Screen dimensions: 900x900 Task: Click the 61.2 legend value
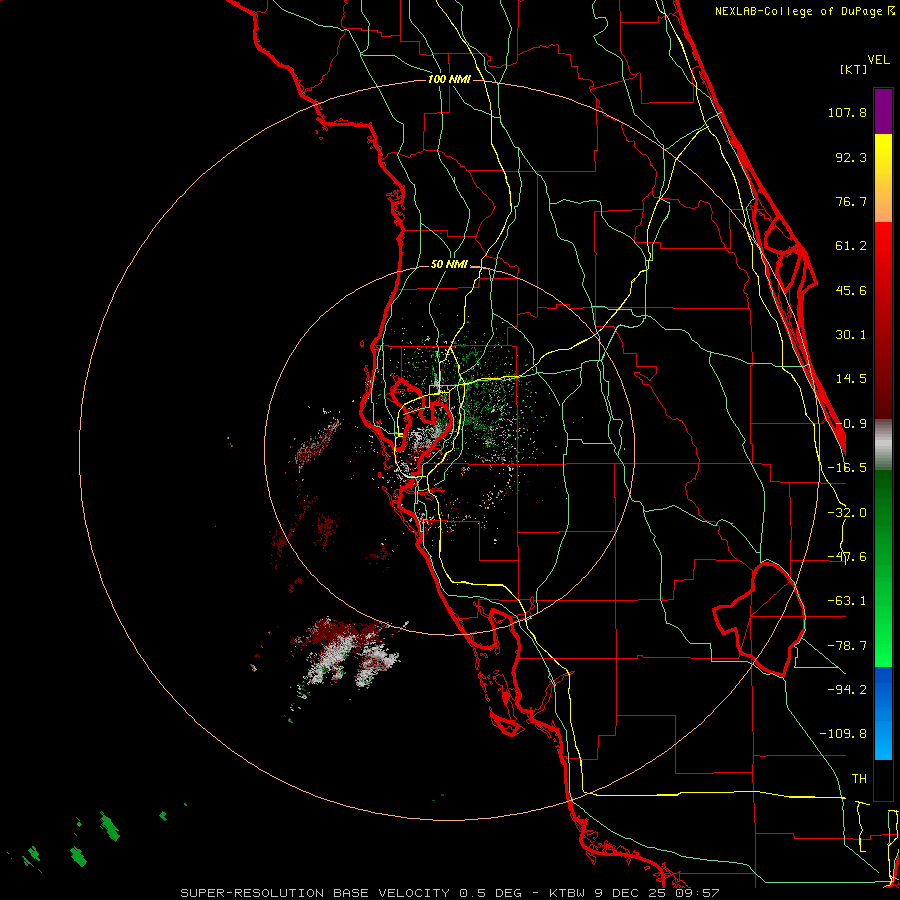pos(851,246)
